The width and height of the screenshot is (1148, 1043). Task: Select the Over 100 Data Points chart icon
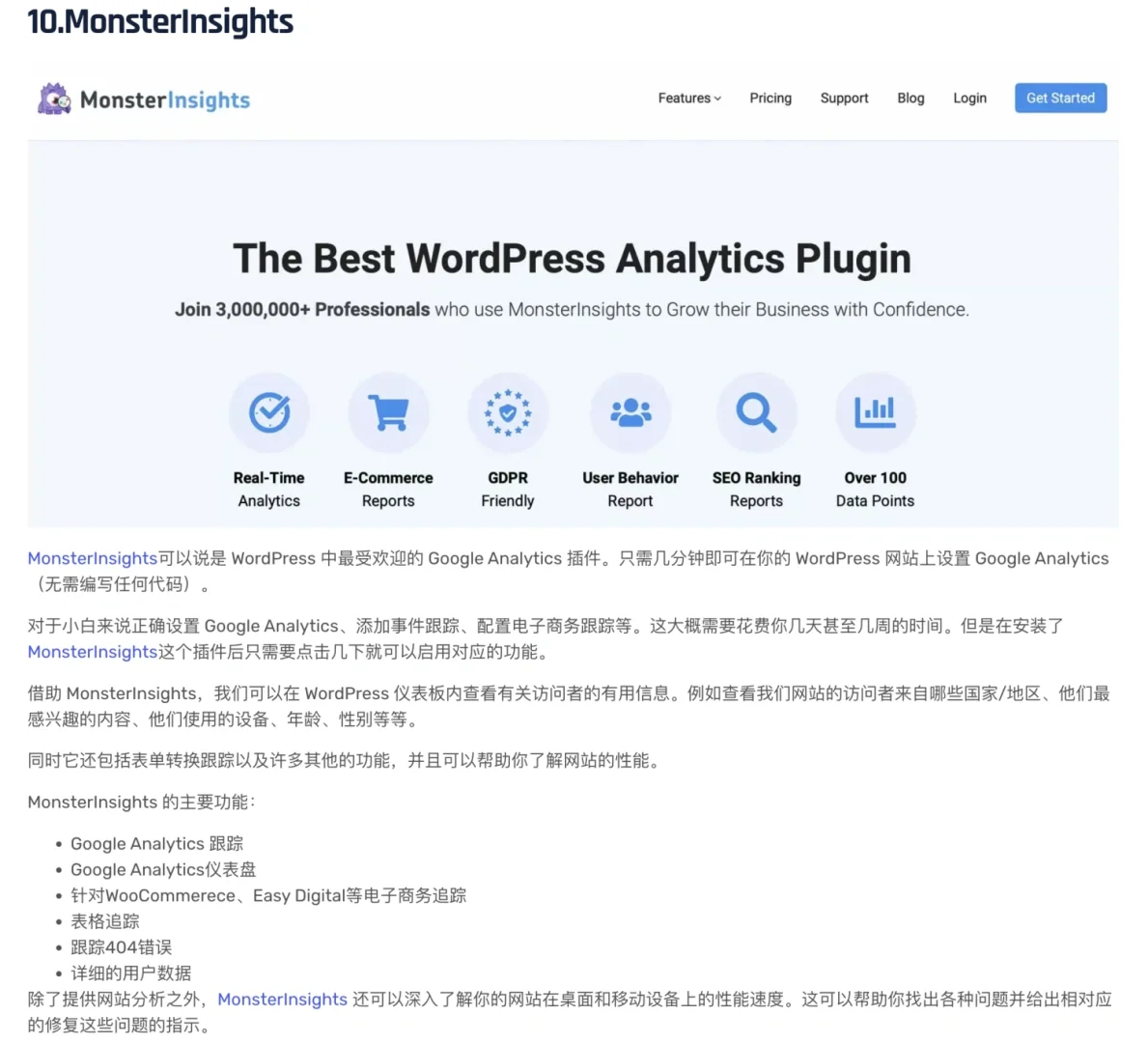(x=875, y=411)
